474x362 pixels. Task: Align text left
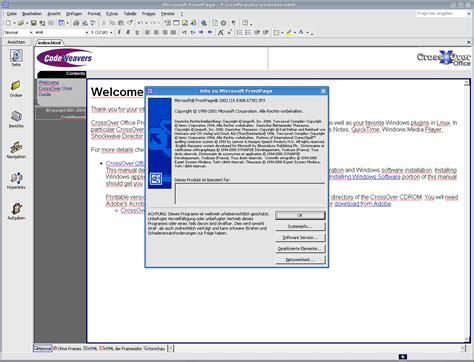click(x=147, y=32)
